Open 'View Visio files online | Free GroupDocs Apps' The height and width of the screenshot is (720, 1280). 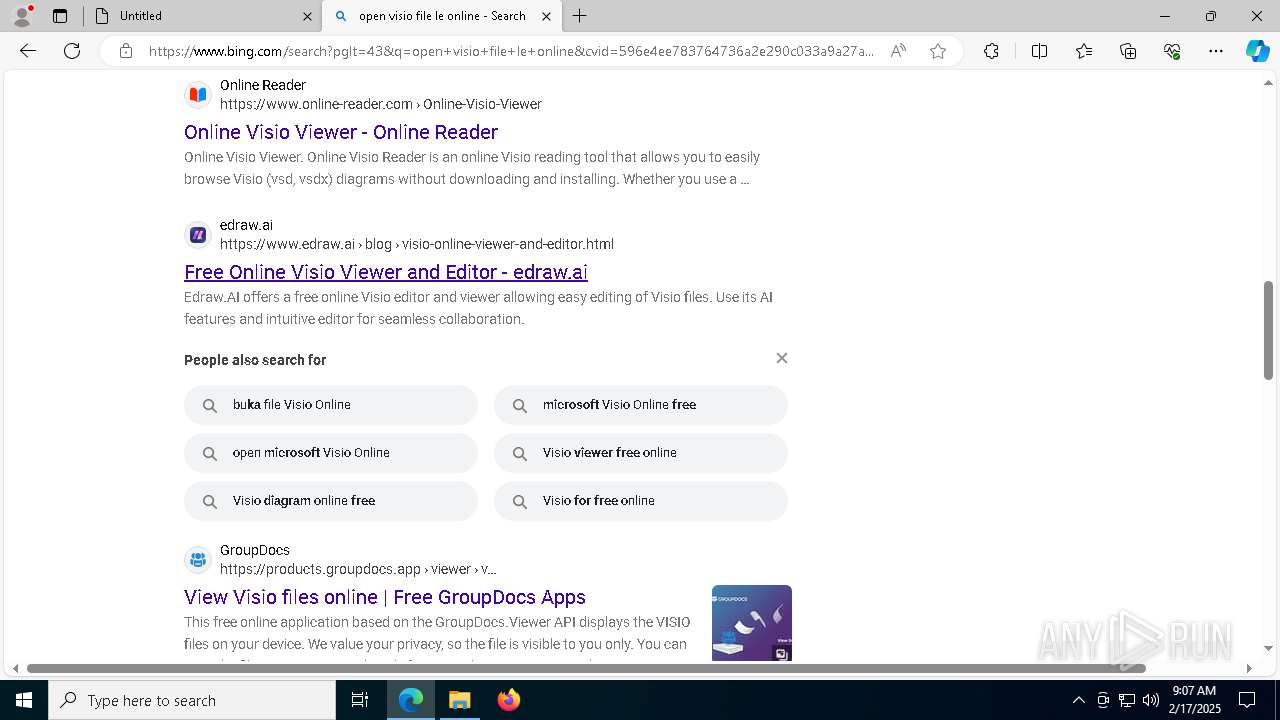[385, 597]
